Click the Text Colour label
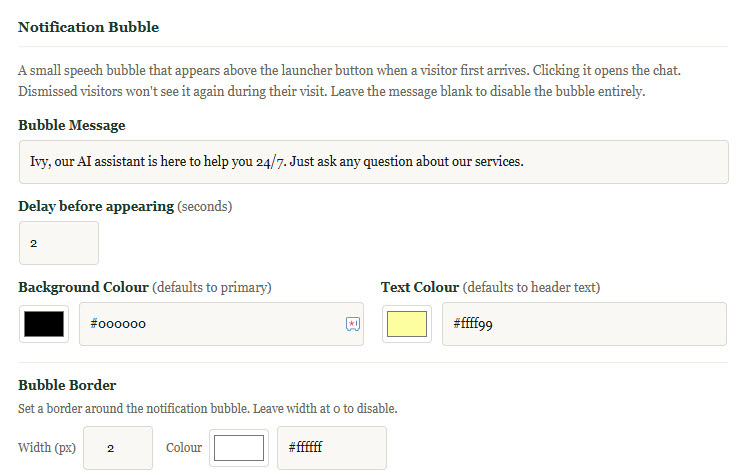This screenshot has width=749, height=475. click(420, 287)
